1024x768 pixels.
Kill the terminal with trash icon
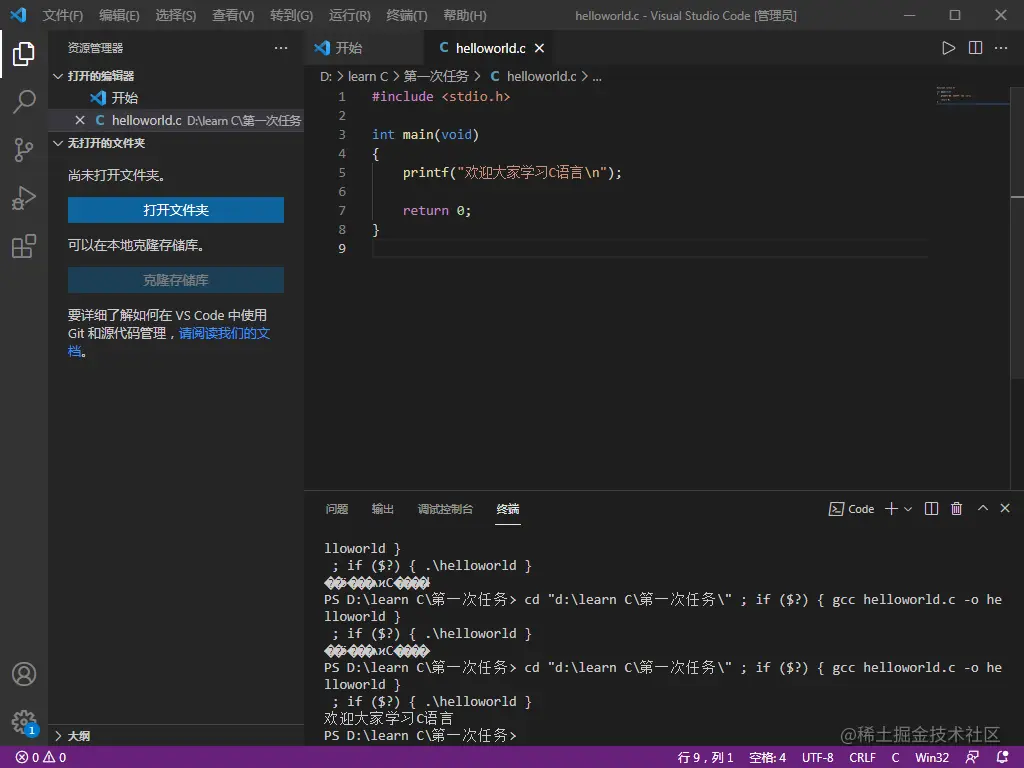coord(956,509)
